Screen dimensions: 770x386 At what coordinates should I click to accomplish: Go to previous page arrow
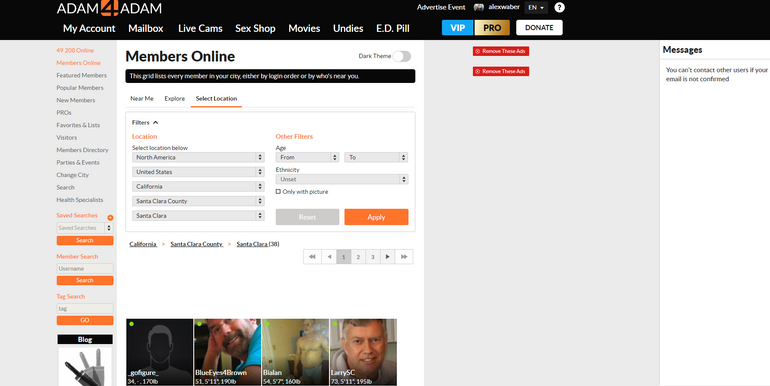pos(329,256)
